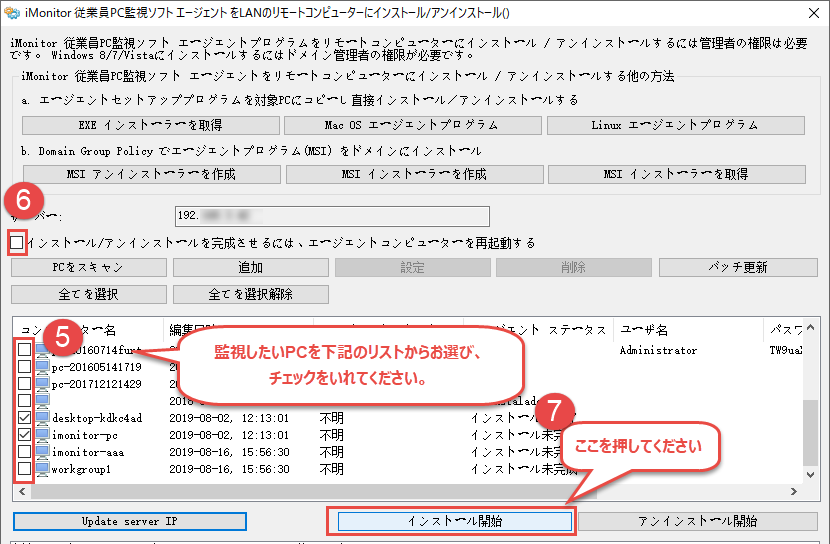Click the pc-201712121429 computer icon
Viewport: 830px width, 544px height.
tap(42, 384)
